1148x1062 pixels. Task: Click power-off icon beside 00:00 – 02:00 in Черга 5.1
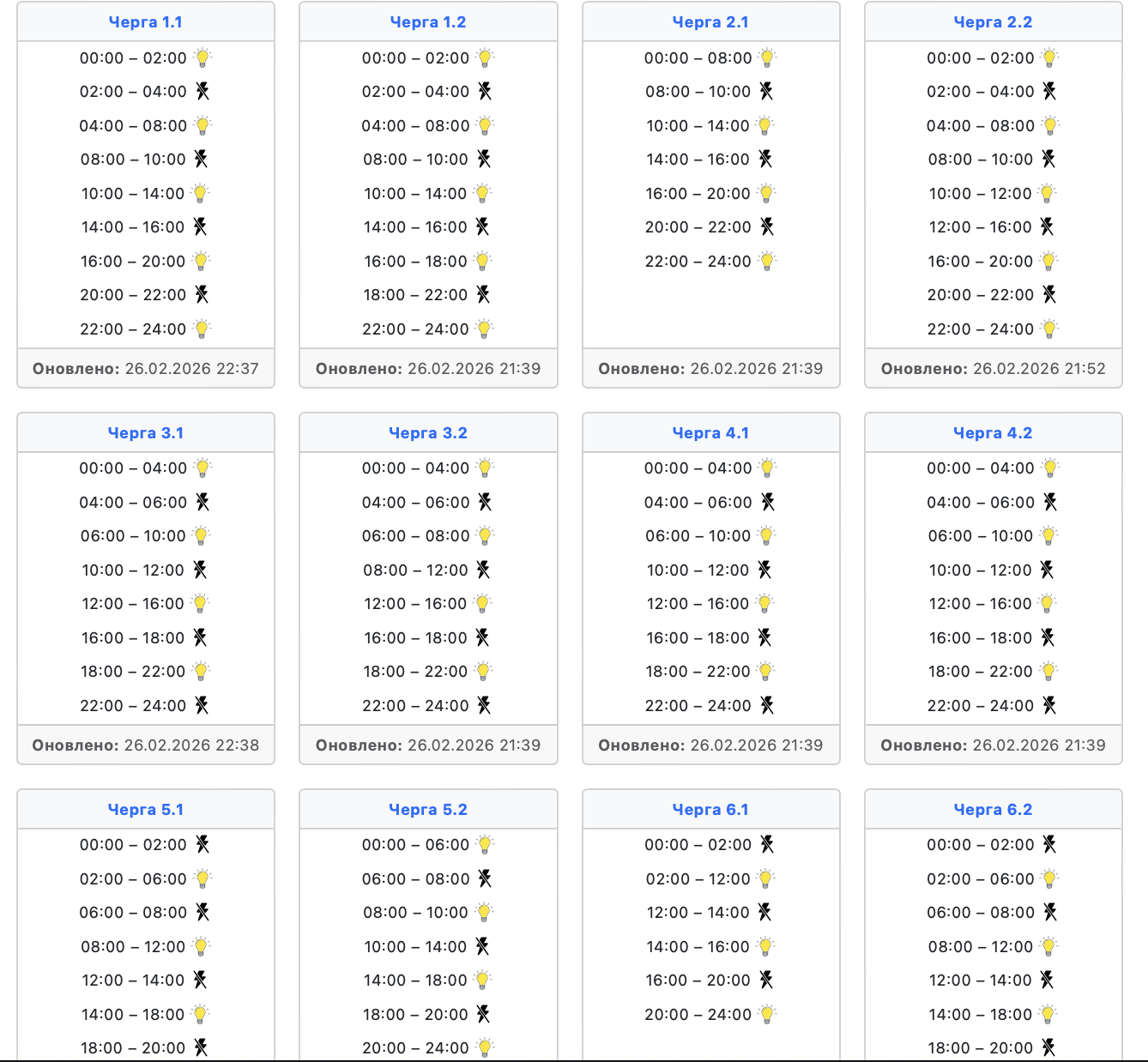pyautogui.click(x=202, y=845)
